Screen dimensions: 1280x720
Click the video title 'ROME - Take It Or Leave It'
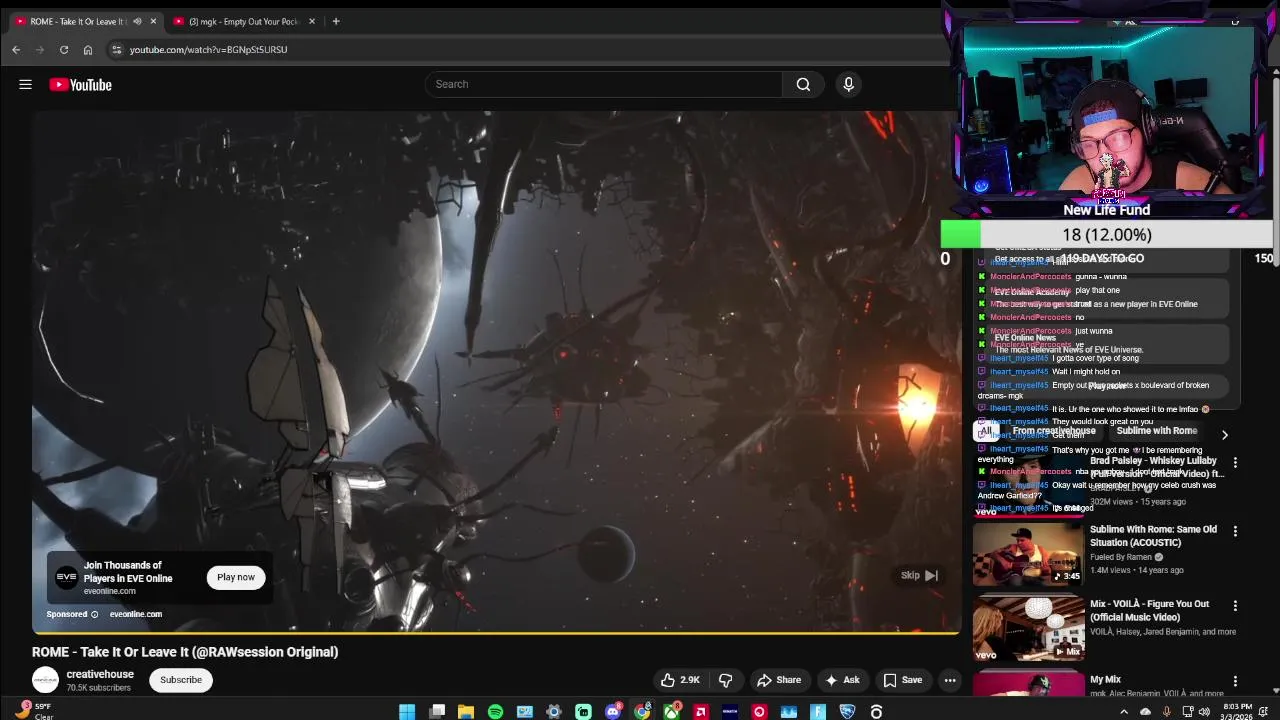coord(185,652)
